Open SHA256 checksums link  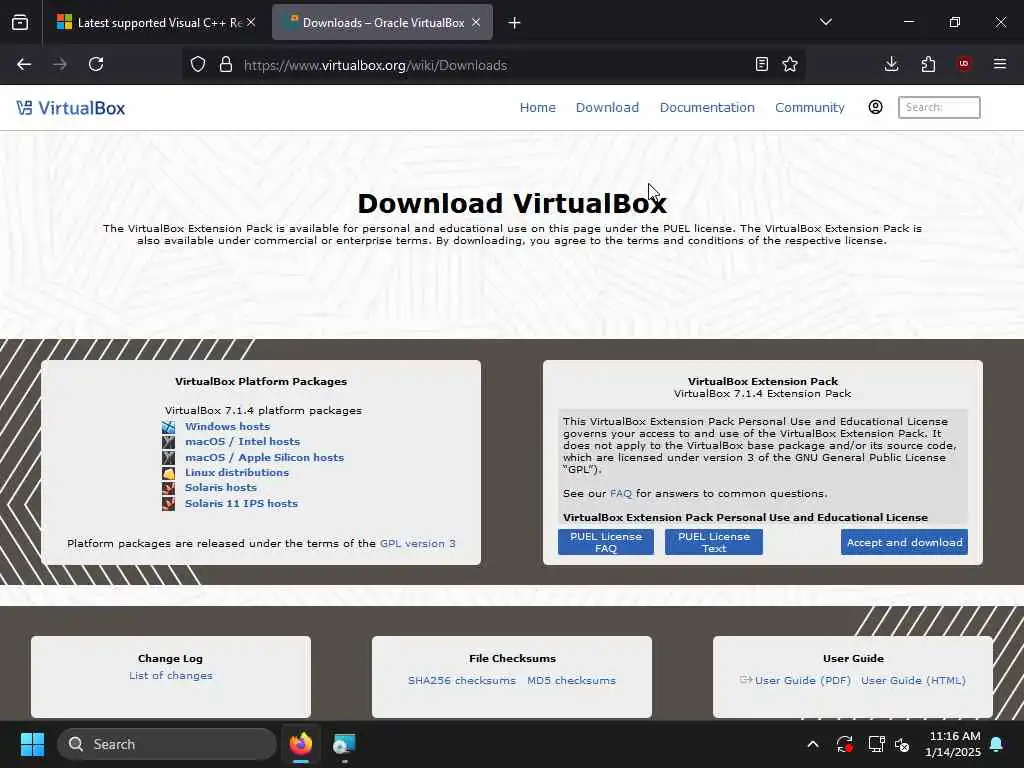(x=462, y=680)
